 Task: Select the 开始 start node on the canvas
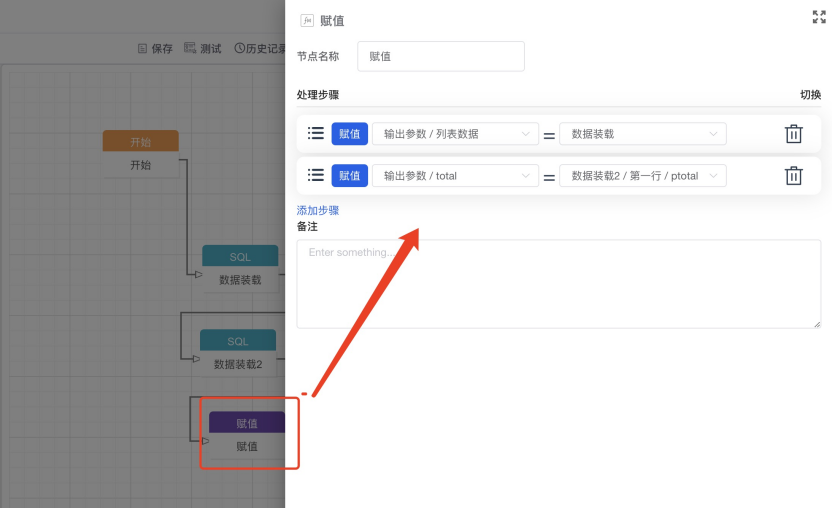141,153
